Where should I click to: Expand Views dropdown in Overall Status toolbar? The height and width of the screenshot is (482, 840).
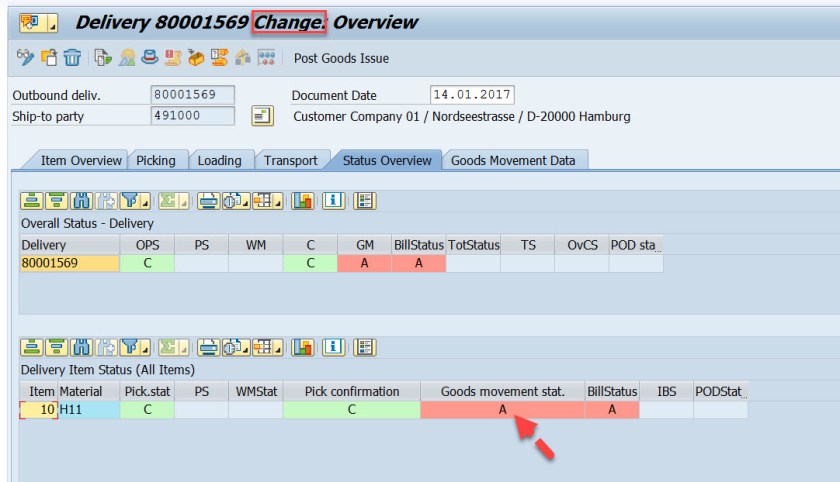coord(245,201)
